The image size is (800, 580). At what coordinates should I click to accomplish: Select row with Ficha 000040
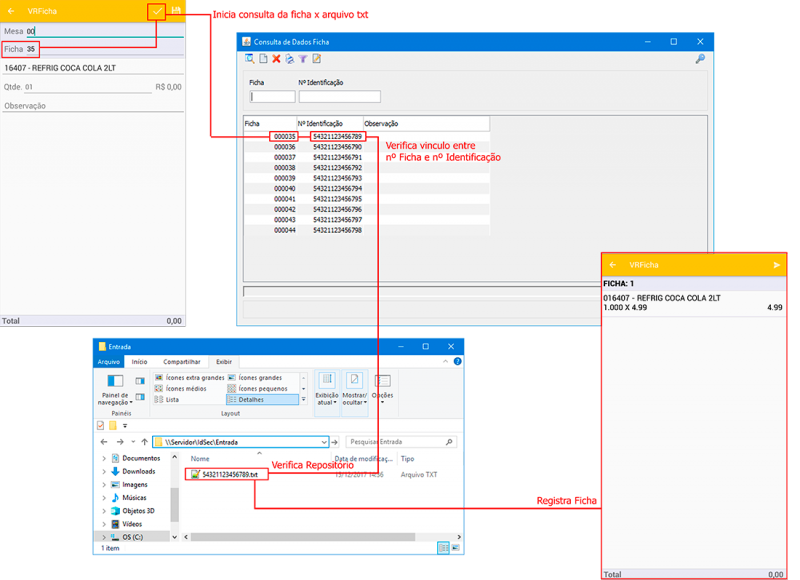tap(366, 189)
